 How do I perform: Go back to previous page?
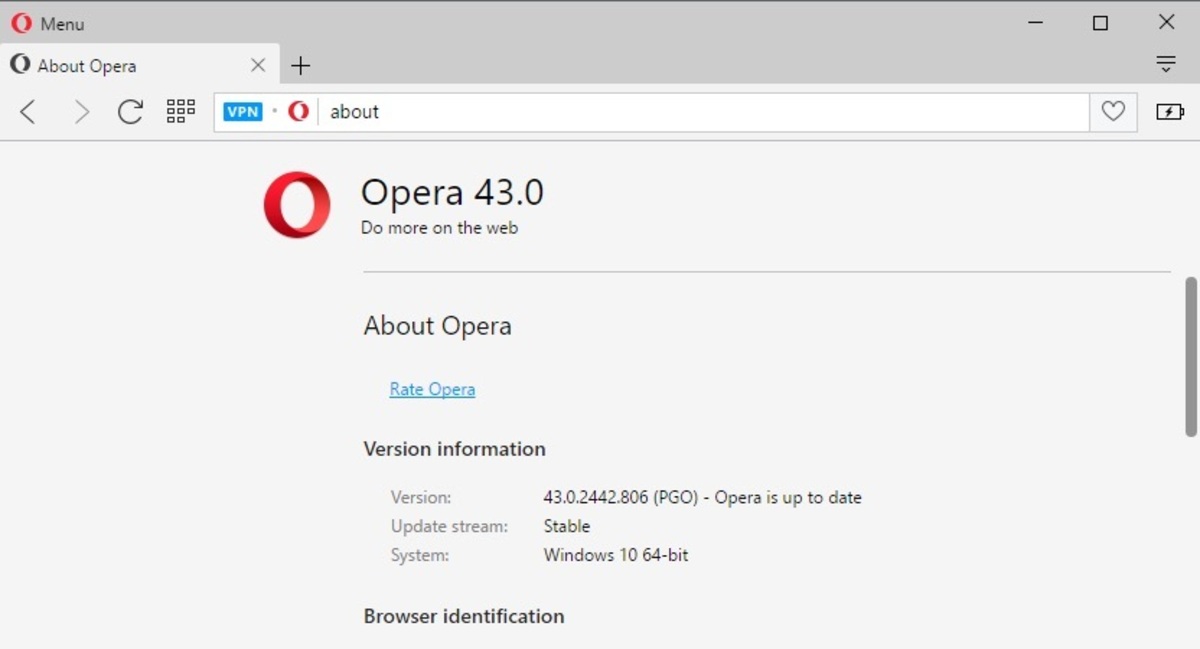click(28, 112)
